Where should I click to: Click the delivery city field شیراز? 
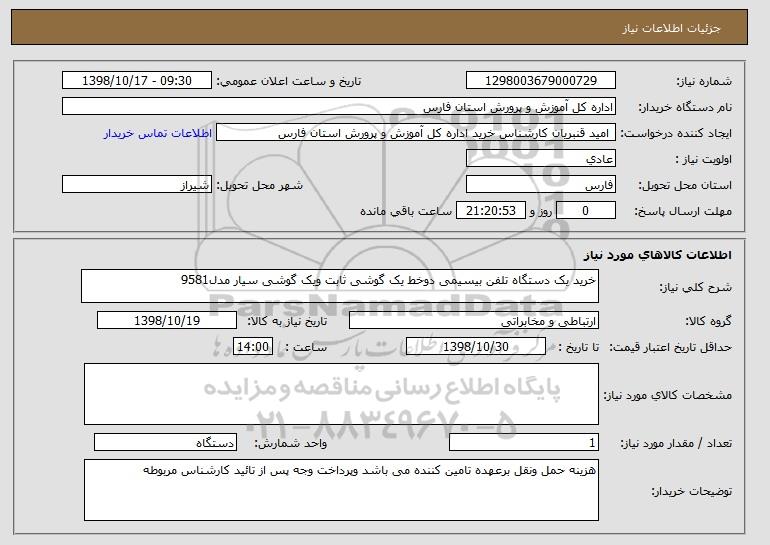pyautogui.click(x=137, y=185)
